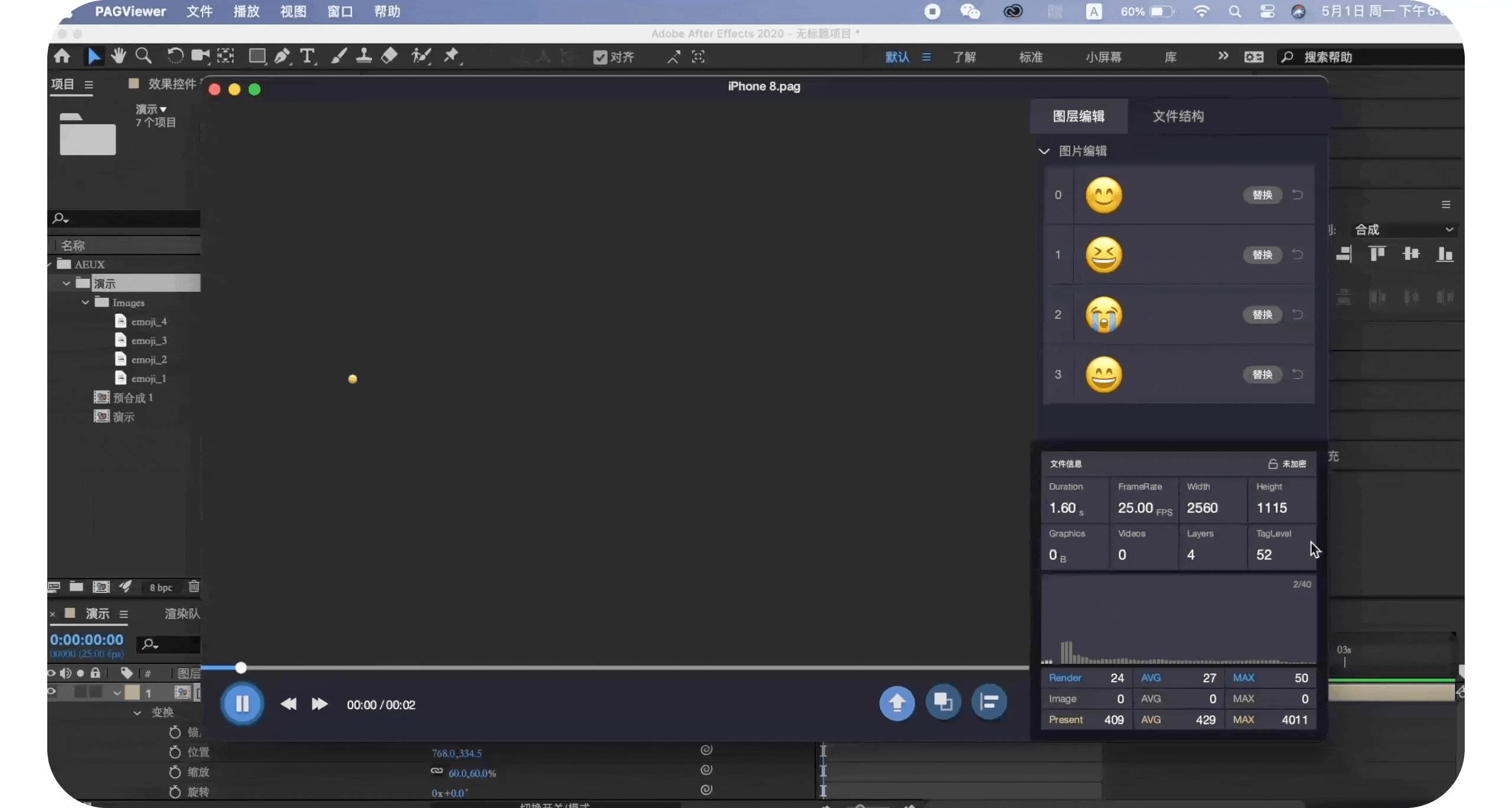Select the Type text tool
The image size is (1512, 808).
click(x=307, y=56)
